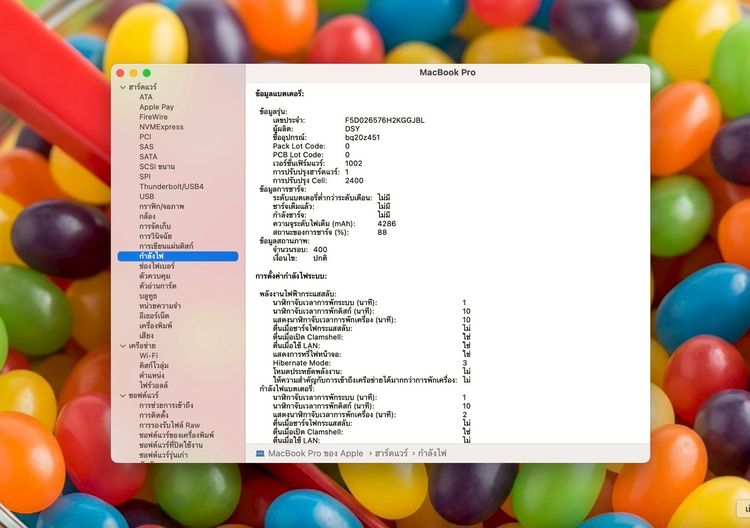Select the หน่วยความจำ sidebar item
Screen dimensions: 750x528
click(x=160, y=306)
